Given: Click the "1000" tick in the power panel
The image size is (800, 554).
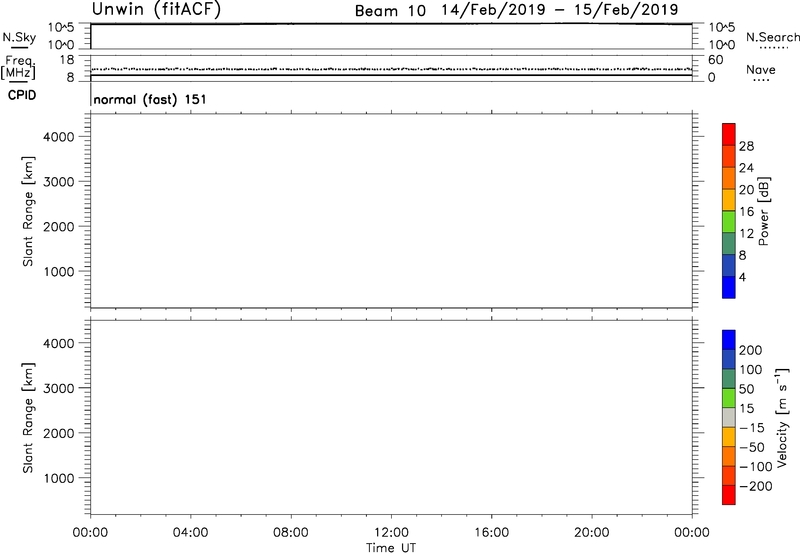Looking at the screenshot, I should [59, 271].
